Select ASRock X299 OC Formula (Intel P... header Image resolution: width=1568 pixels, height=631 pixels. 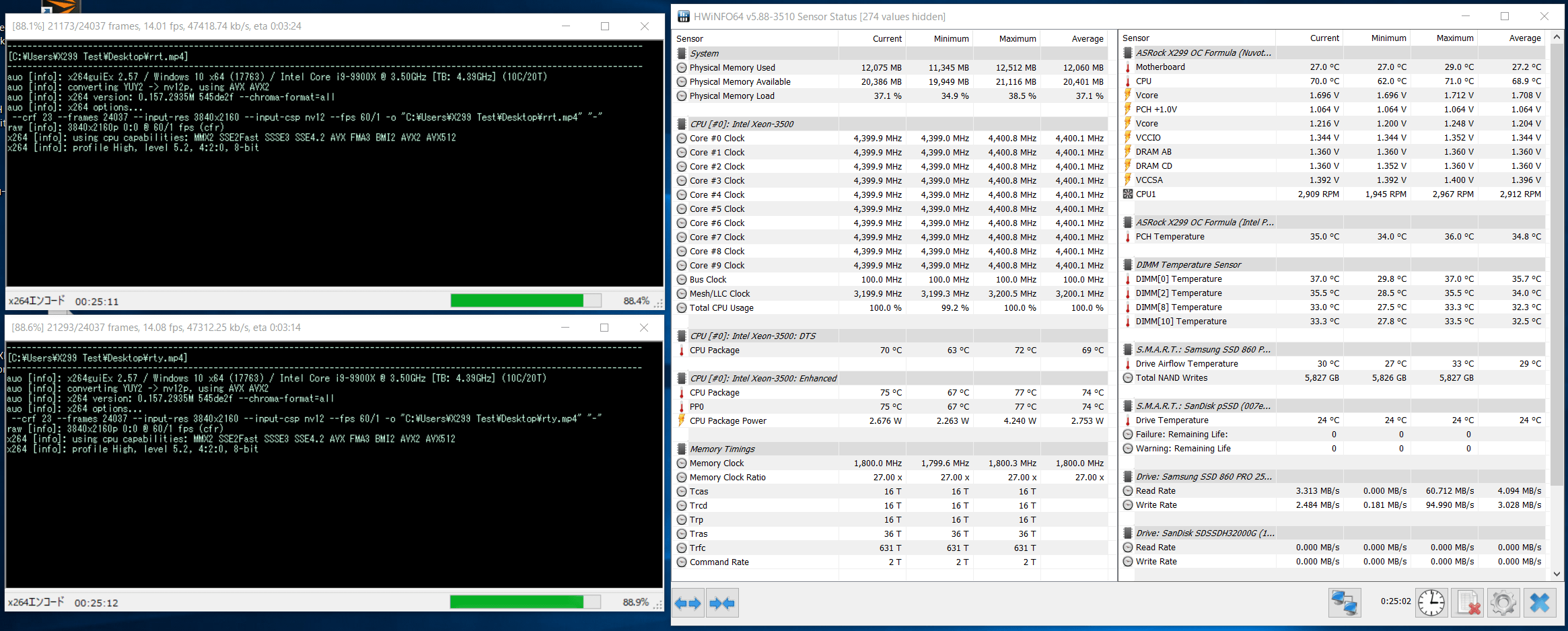(x=1205, y=223)
